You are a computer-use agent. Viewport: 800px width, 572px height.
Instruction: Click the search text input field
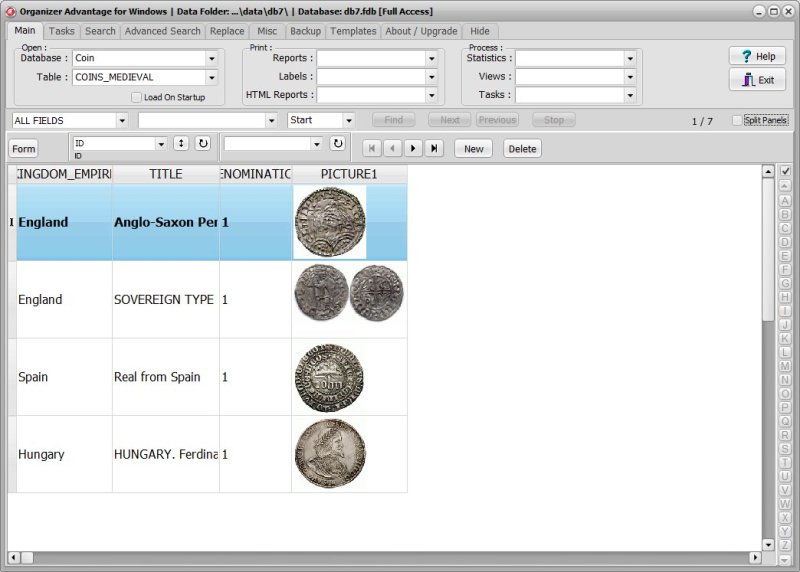(202, 120)
